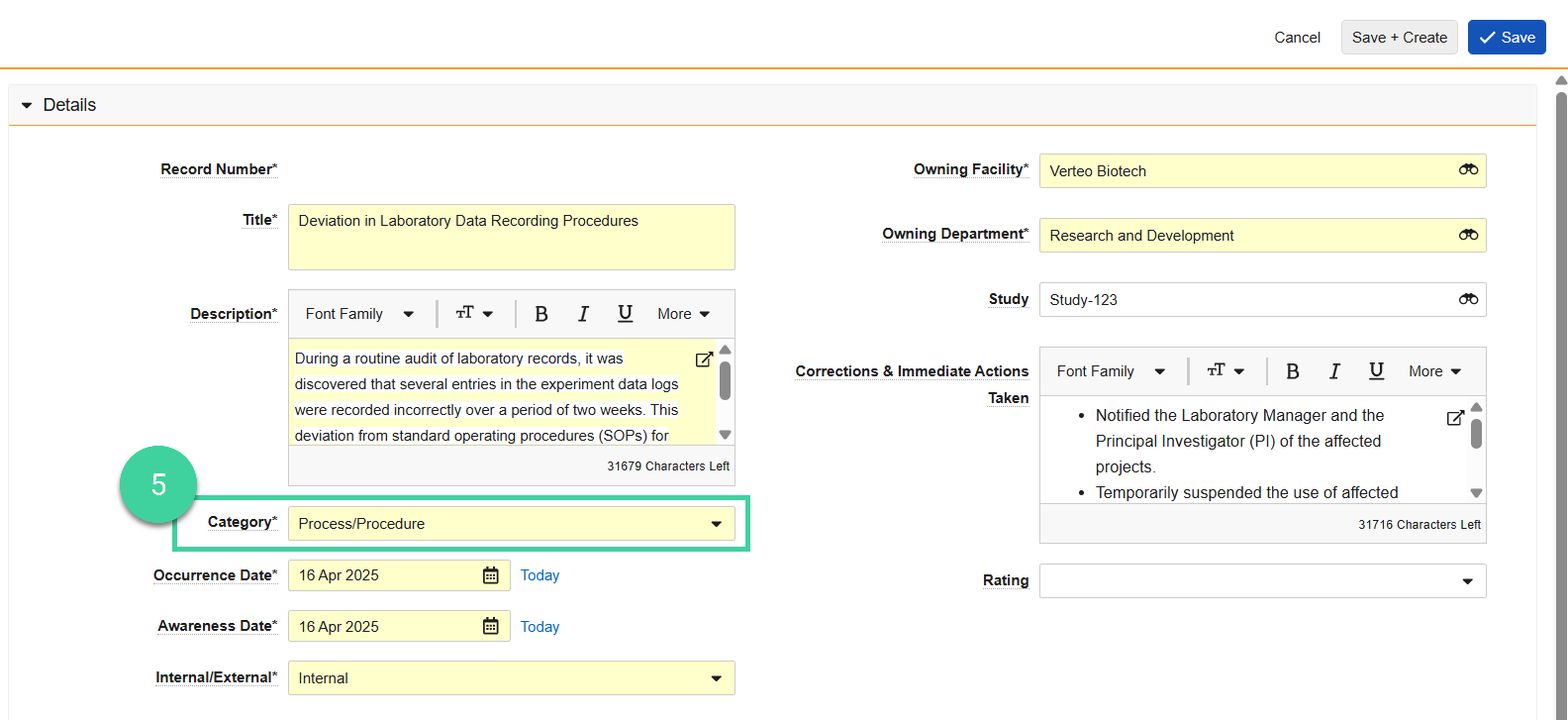Open the Rating dropdown
The image size is (1568, 720).
1262,581
